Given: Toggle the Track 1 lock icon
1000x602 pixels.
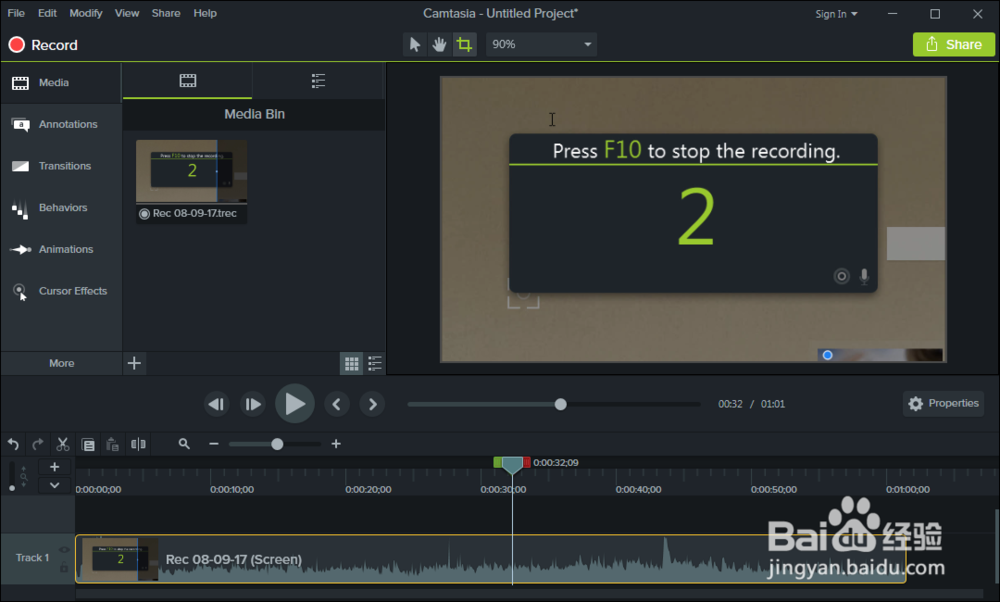Looking at the screenshot, I should coord(64,567).
